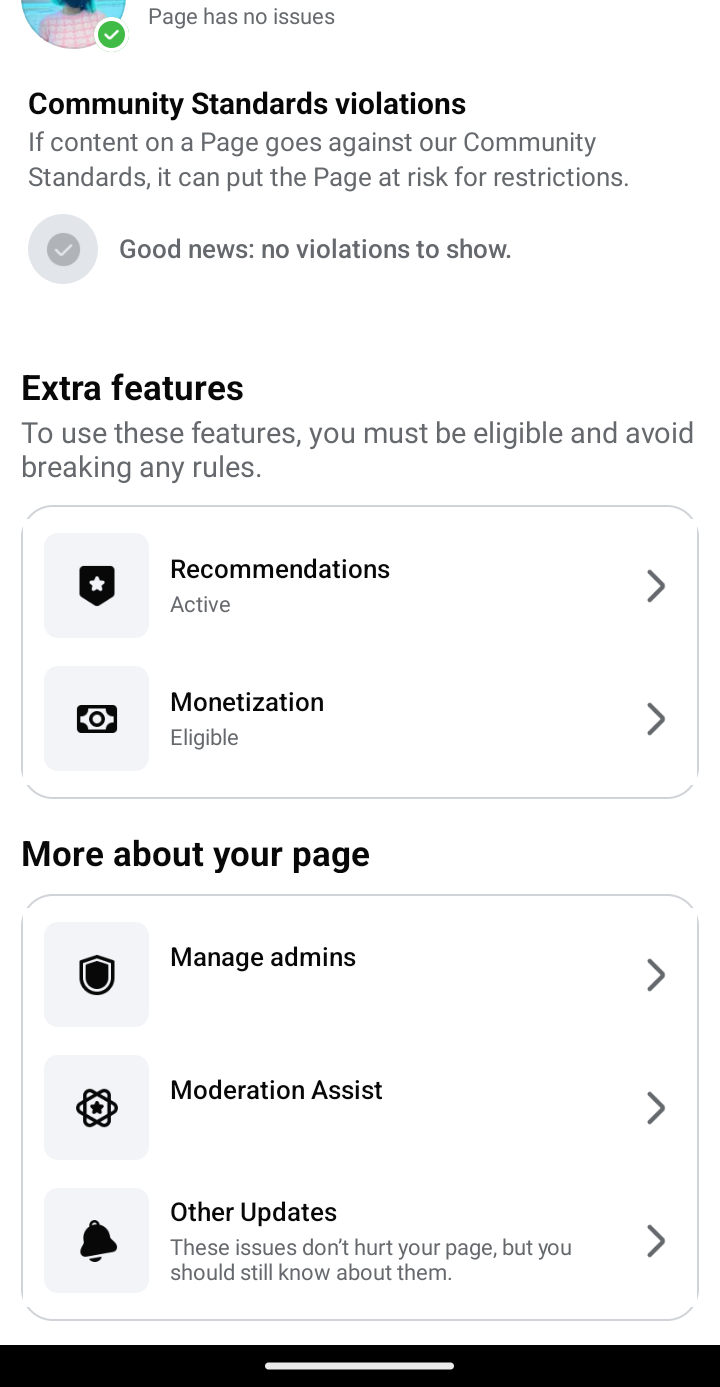Open Manage admins via its chevron arrow
720x1387 pixels.
click(x=656, y=975)
